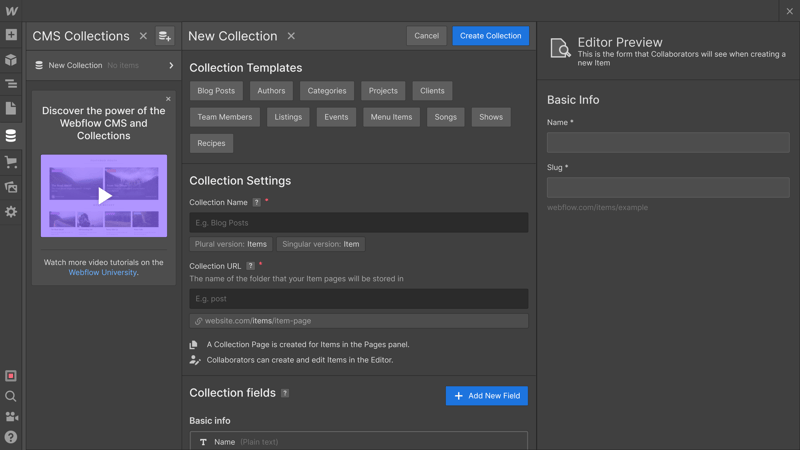Open the Ecommerce cart panel
The image size is (800, 450).
click(x=11, y=162)
